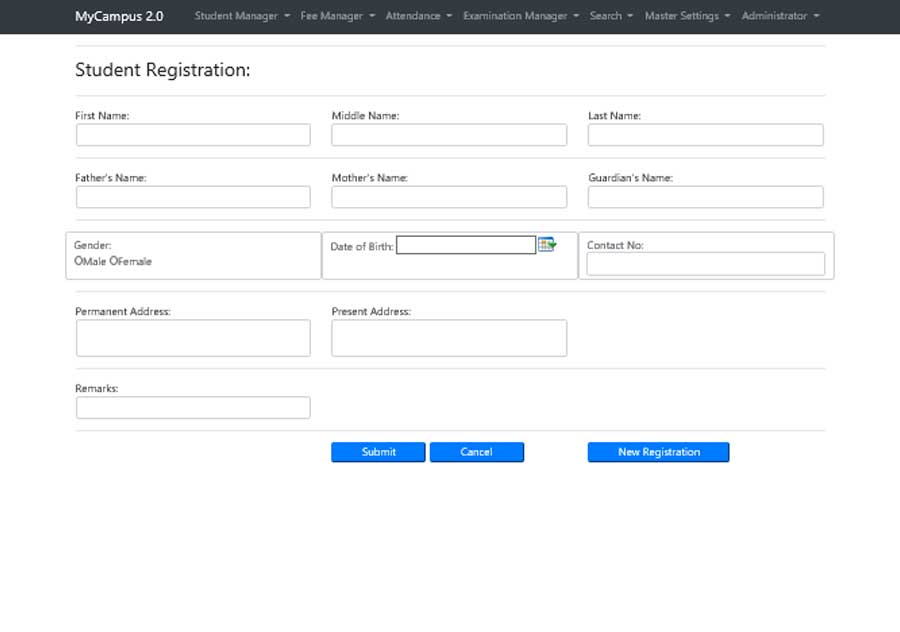Expand the Student Manager dropdown menu
This screenshot has width=900, height=632.
point(242,16)
